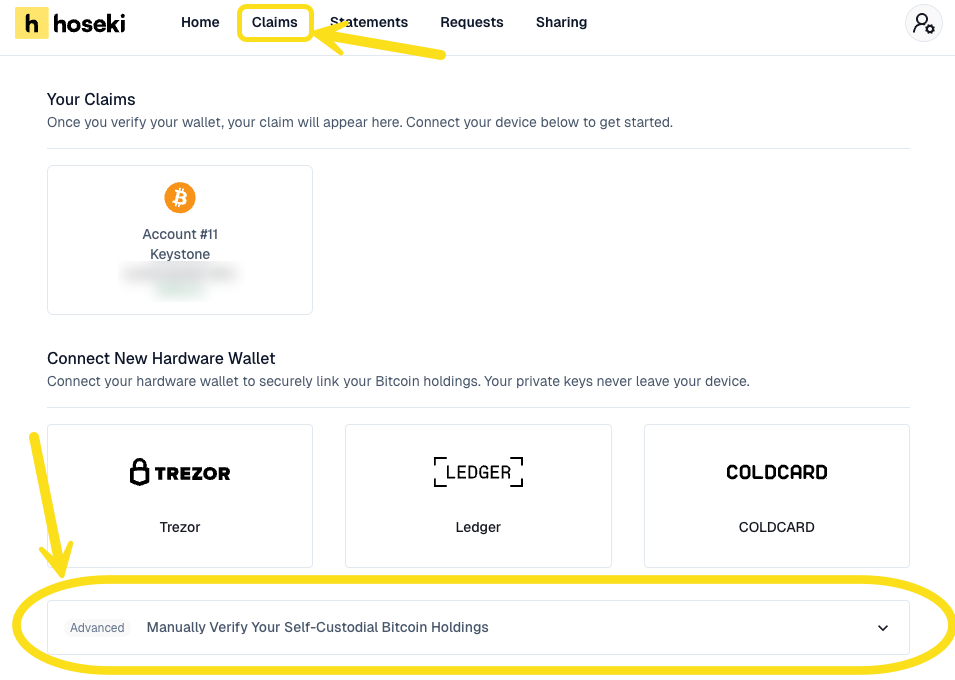Navigate to the Requests section
This screenshot has height=680, width=955.
point(472,22)
